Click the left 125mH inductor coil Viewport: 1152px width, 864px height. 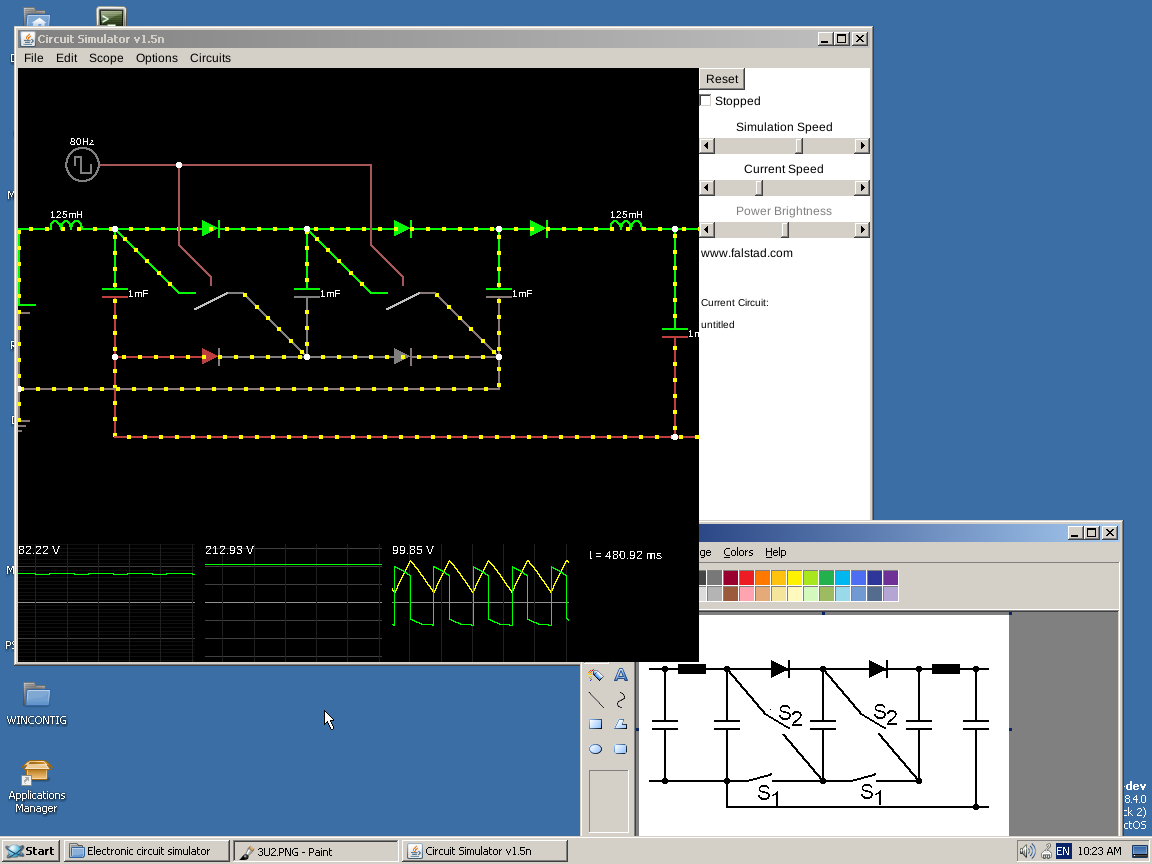coord(66,226)
